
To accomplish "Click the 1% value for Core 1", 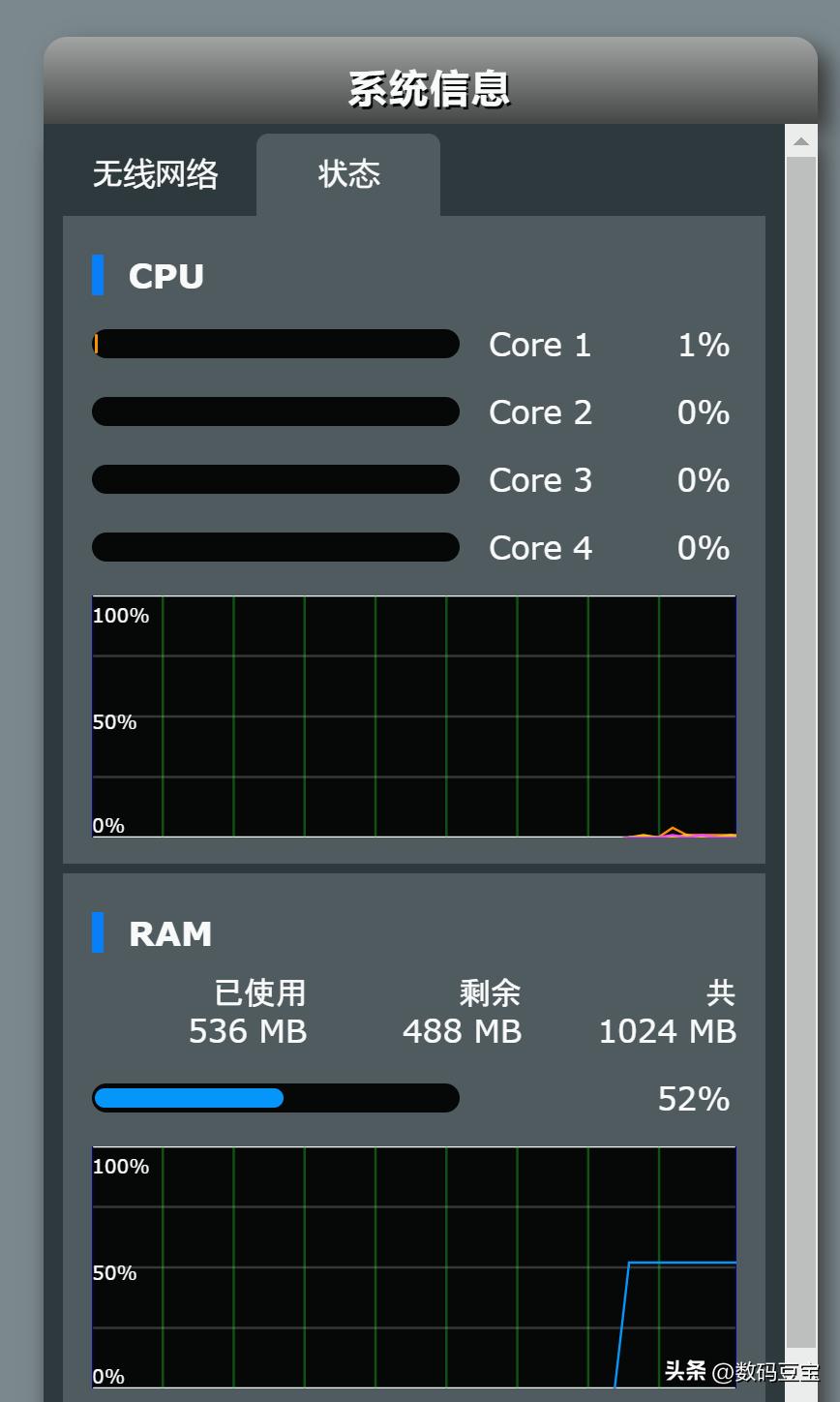I will pos(702,345).
